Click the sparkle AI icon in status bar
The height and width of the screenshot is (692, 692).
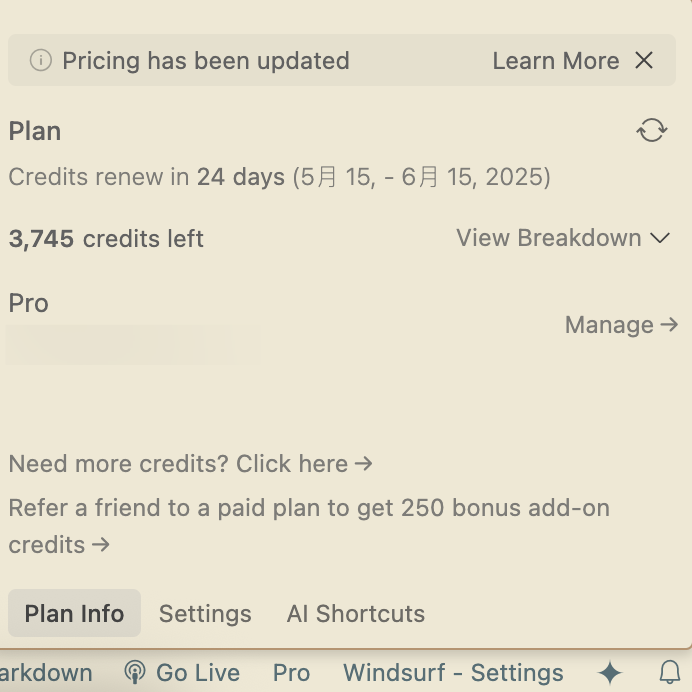(609, 673)
